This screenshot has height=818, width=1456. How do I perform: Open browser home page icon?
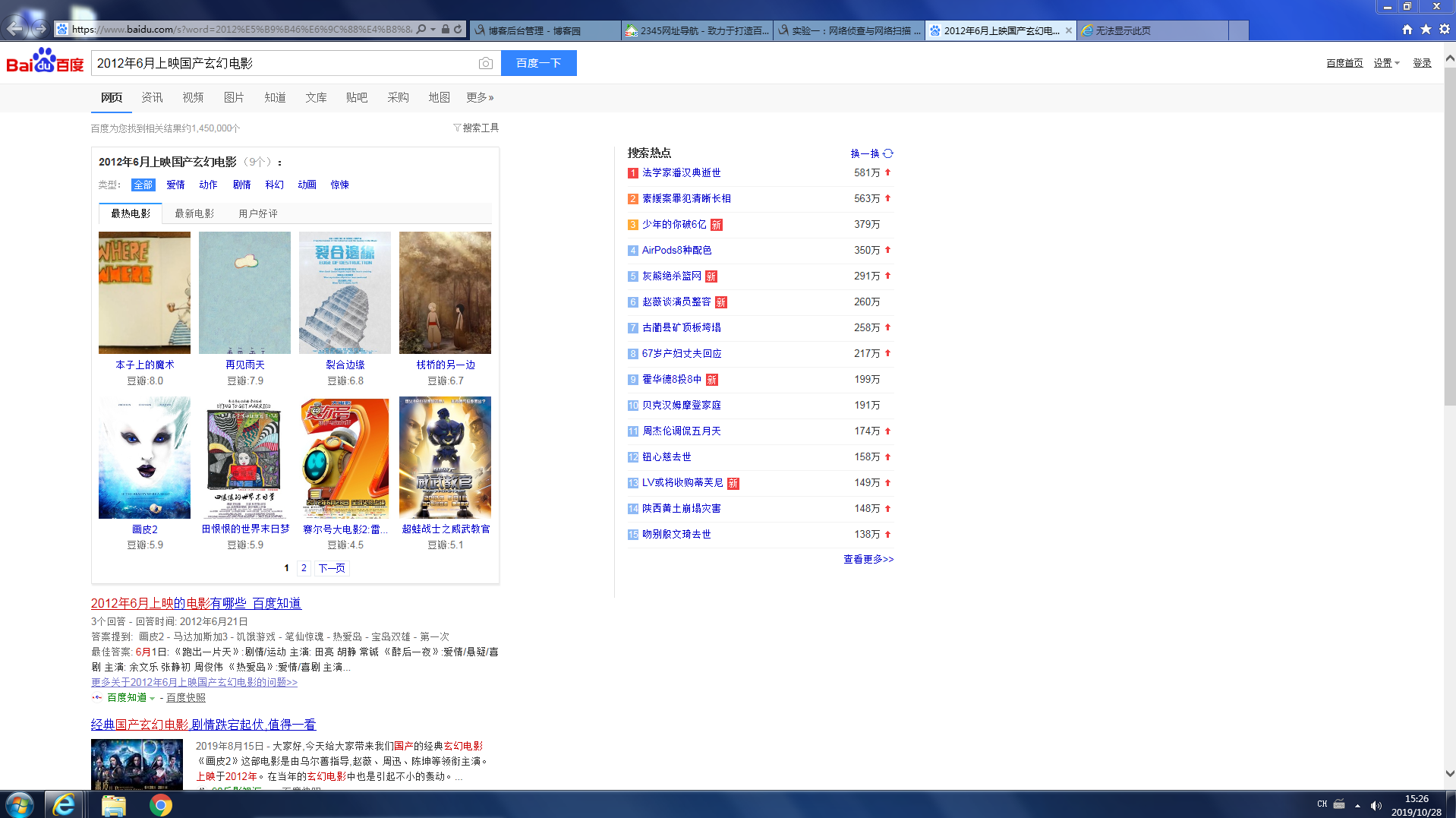(x=1407, y=30)
